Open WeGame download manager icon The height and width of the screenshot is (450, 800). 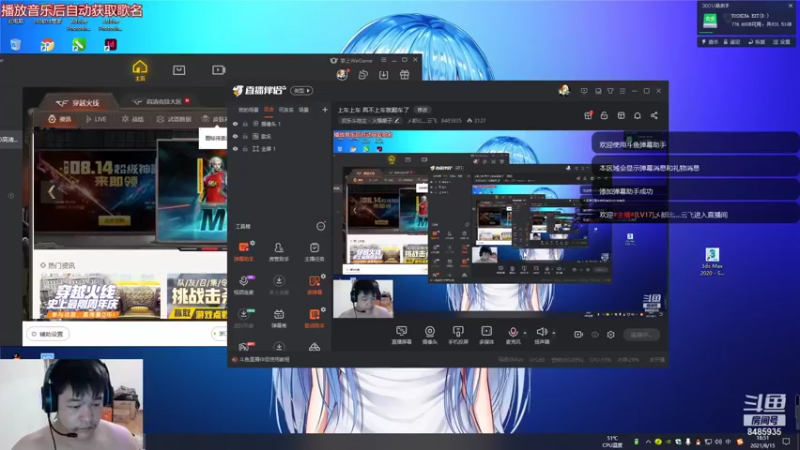pyautogui.click(x=384, y=75)
